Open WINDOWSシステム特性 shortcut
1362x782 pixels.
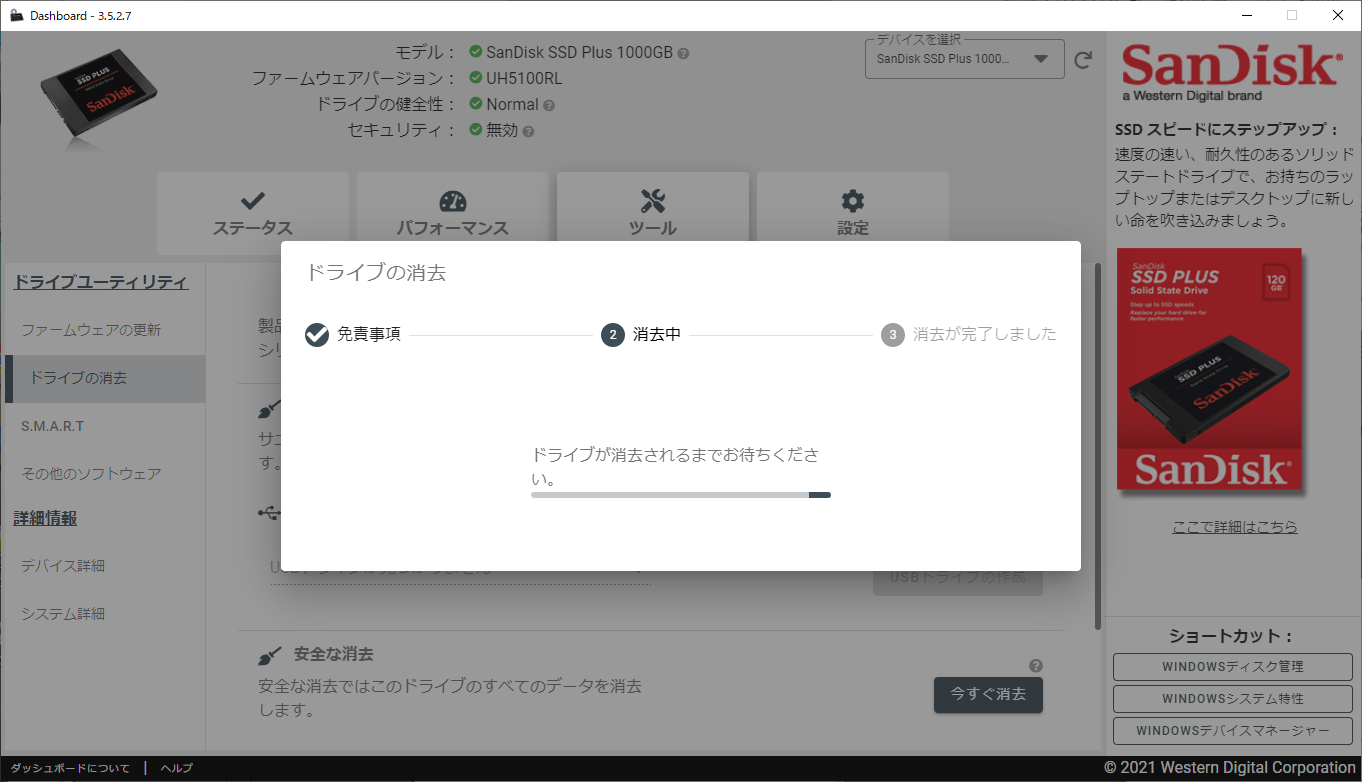[x=1232, y=699]
